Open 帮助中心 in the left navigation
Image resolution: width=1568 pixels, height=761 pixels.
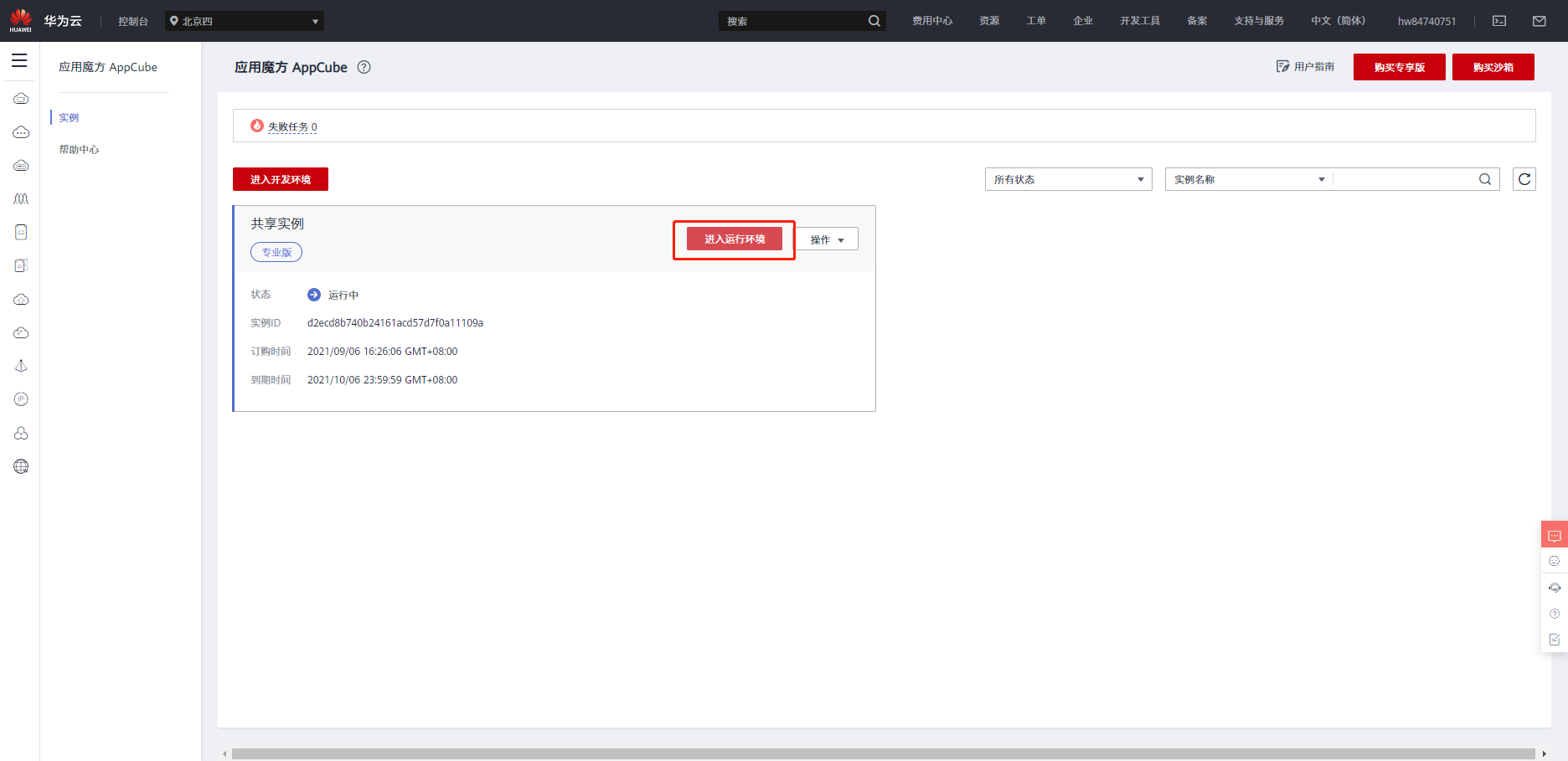(79, 150)
